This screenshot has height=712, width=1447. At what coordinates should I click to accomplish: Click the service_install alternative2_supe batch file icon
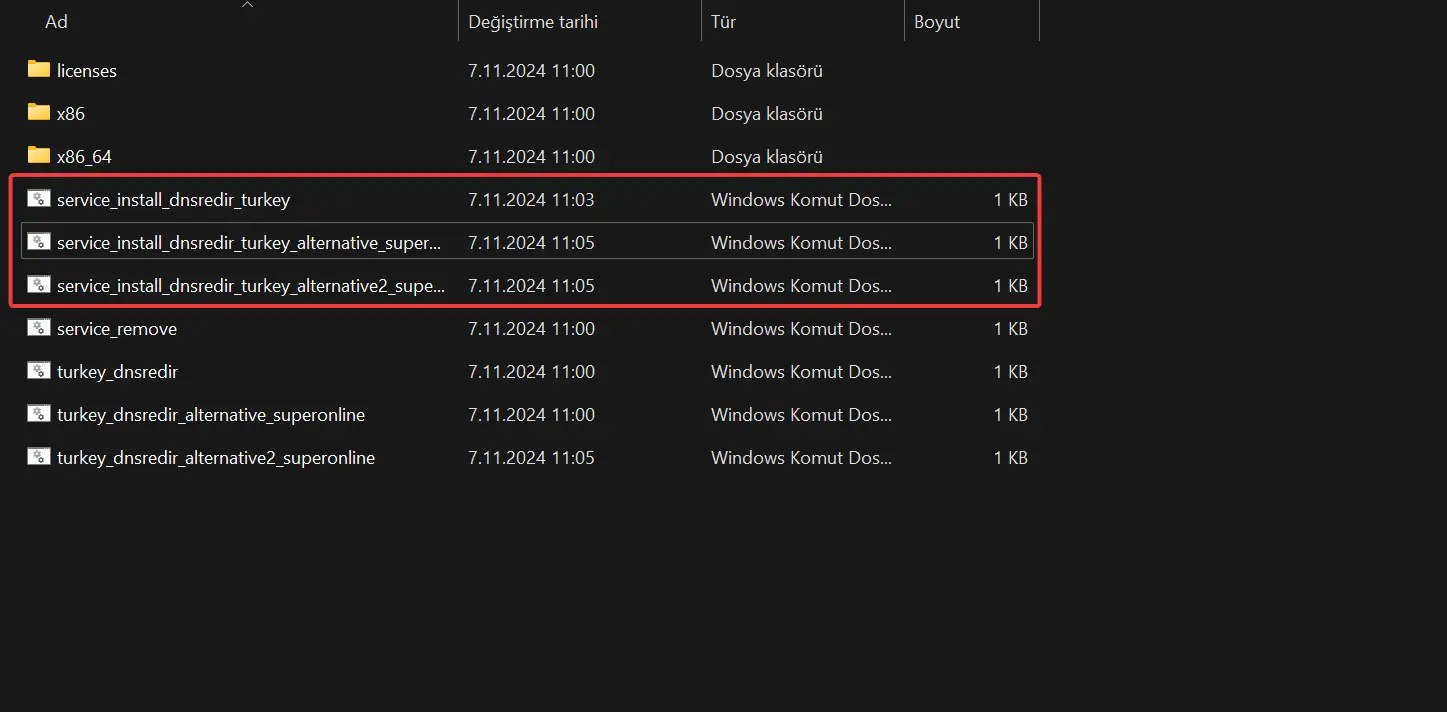pyautogui.click(x=39, y=285)
